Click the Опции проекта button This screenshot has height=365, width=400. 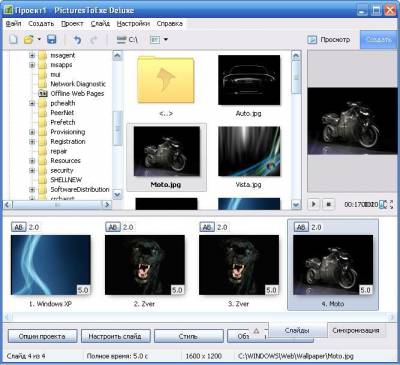(42, 336)
